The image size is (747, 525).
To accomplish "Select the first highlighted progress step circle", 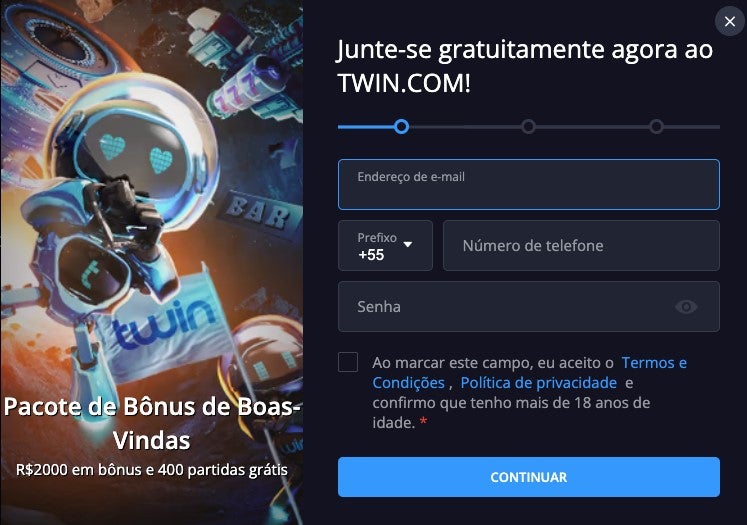I will (402, 127).
